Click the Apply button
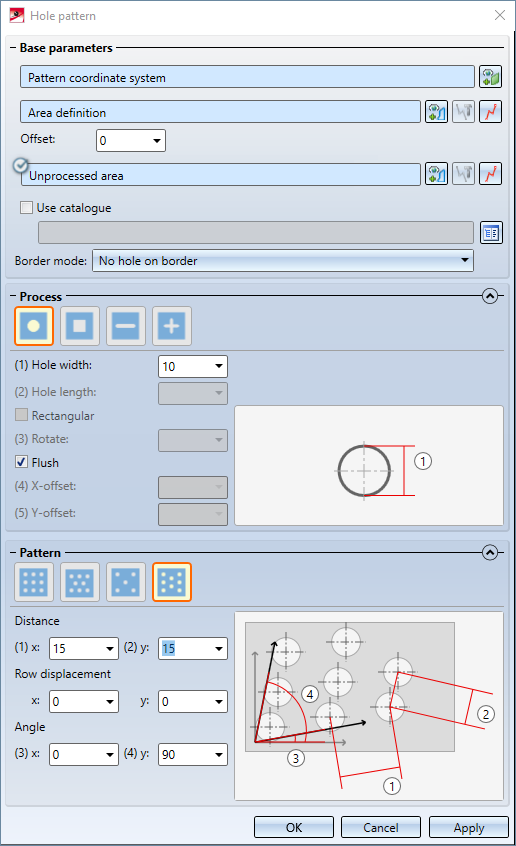 coord(469,827)
